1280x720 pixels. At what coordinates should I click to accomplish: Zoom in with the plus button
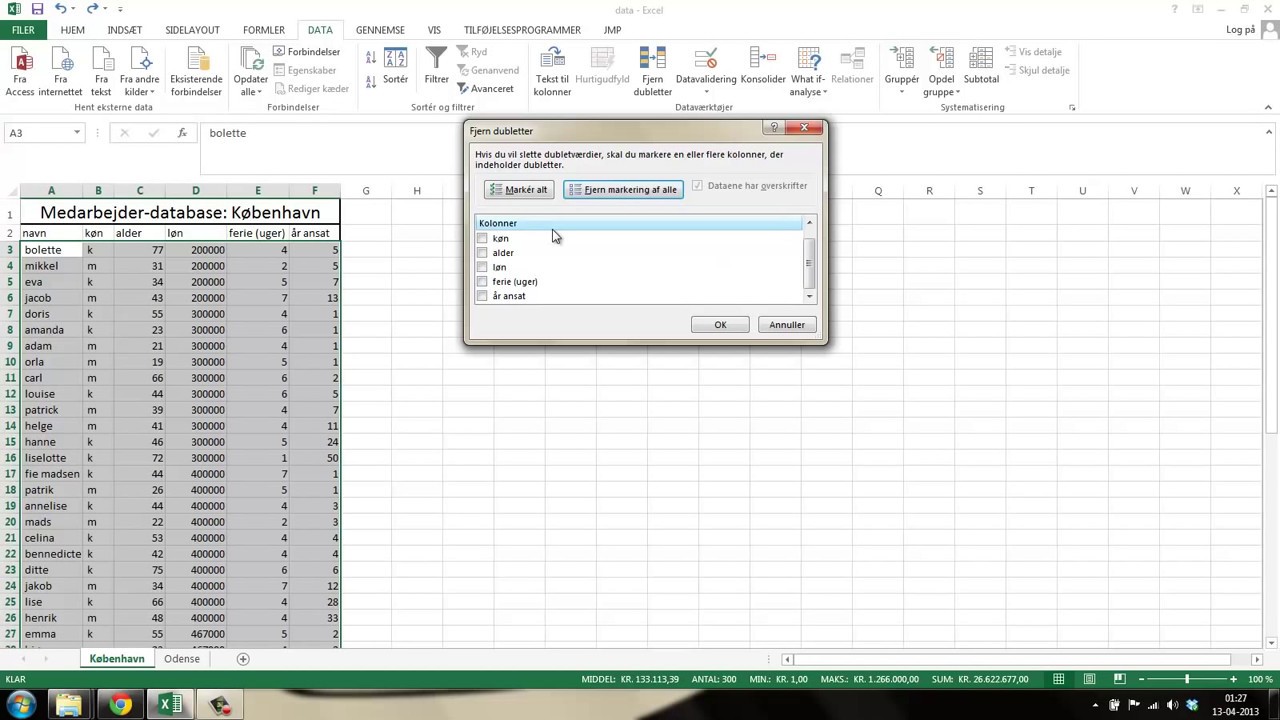coord(1233,679)
